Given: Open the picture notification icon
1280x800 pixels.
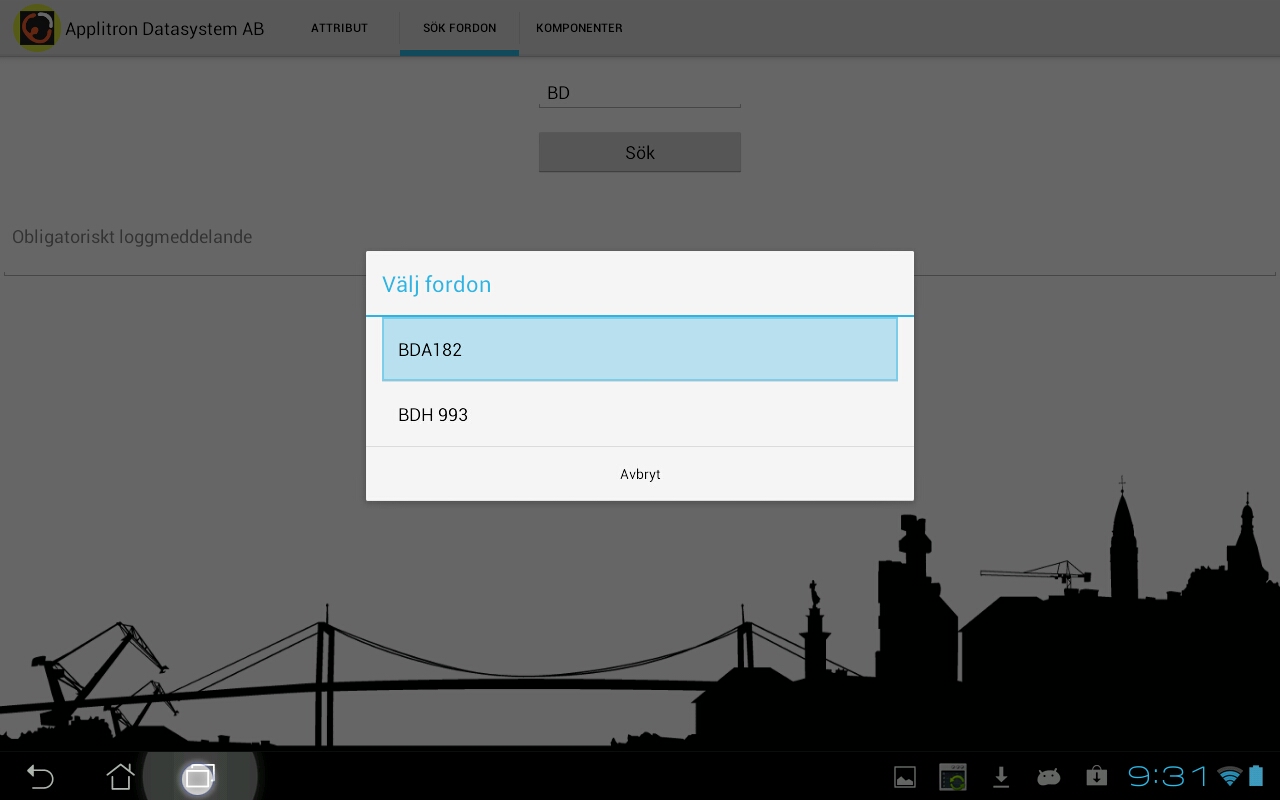Looking at the screenshot, I should (904, 777).
